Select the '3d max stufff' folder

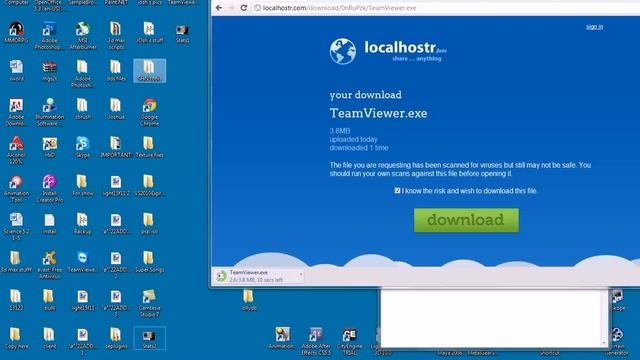16,262
